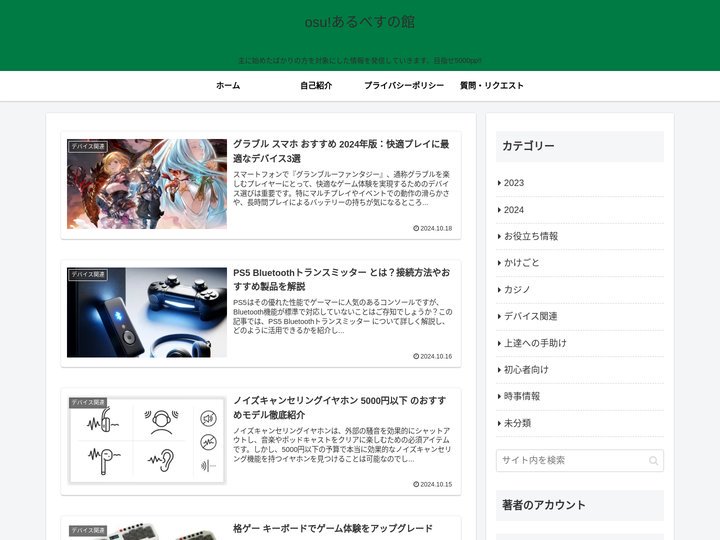
Task: Click the clock icon beside 2024.10.15
Action: click(x=416, y=484)
